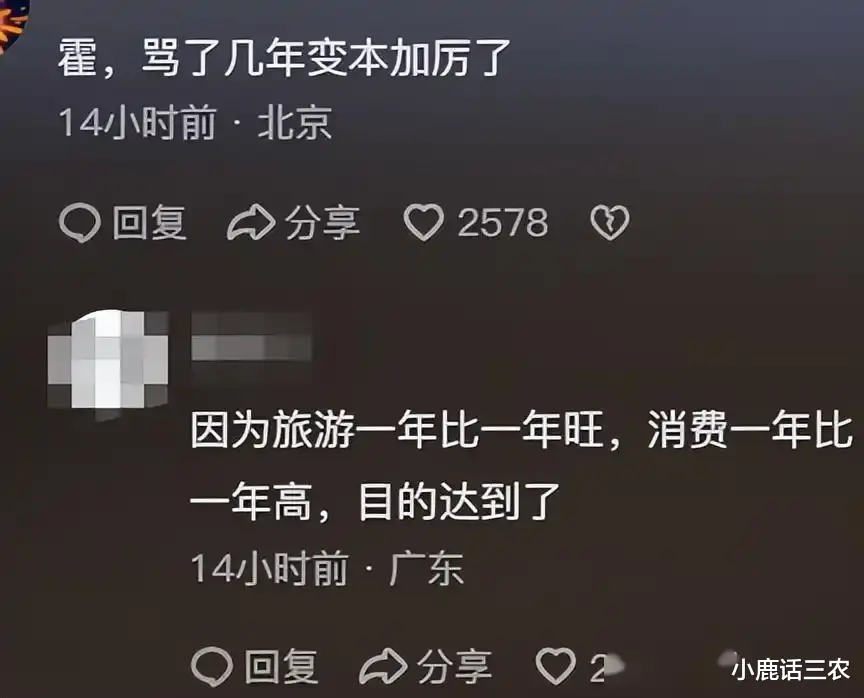Viewport: 864px width, 698px height.
Task: Click the speech bubble icon under the Beijing comment
Action: coord(80,223)
